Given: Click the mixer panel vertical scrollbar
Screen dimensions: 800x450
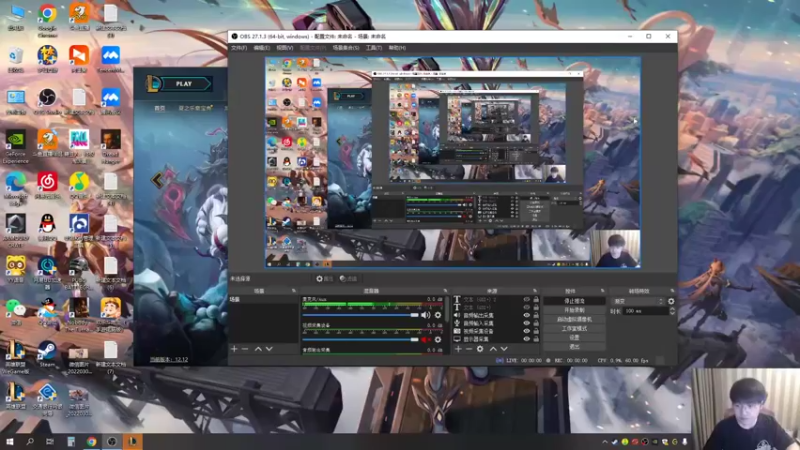Looking at the screenshot, I should pyautogui.click(x=447, y=311).
